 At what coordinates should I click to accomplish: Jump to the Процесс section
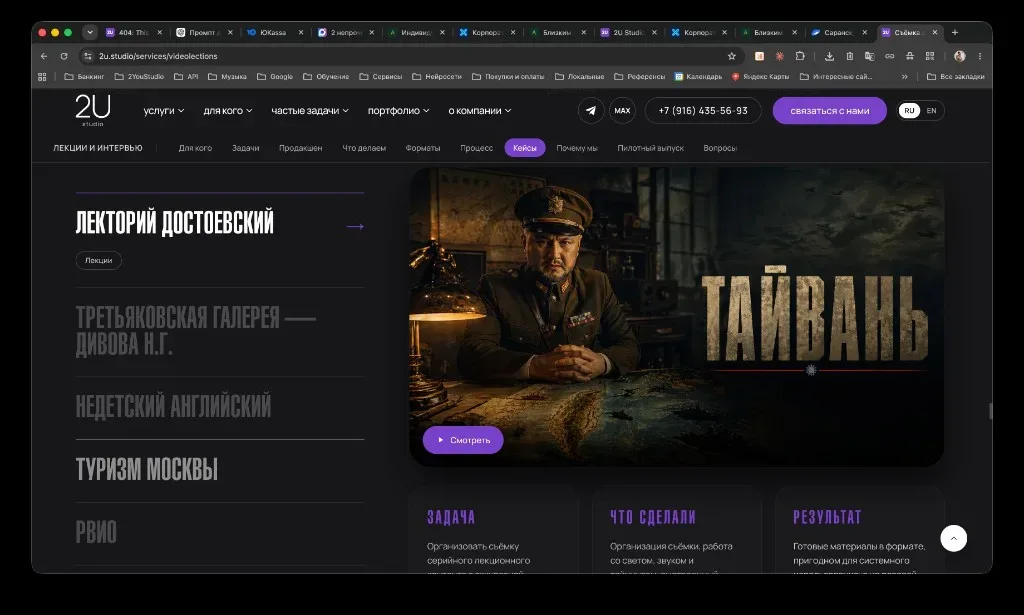(x=476, y=148)
